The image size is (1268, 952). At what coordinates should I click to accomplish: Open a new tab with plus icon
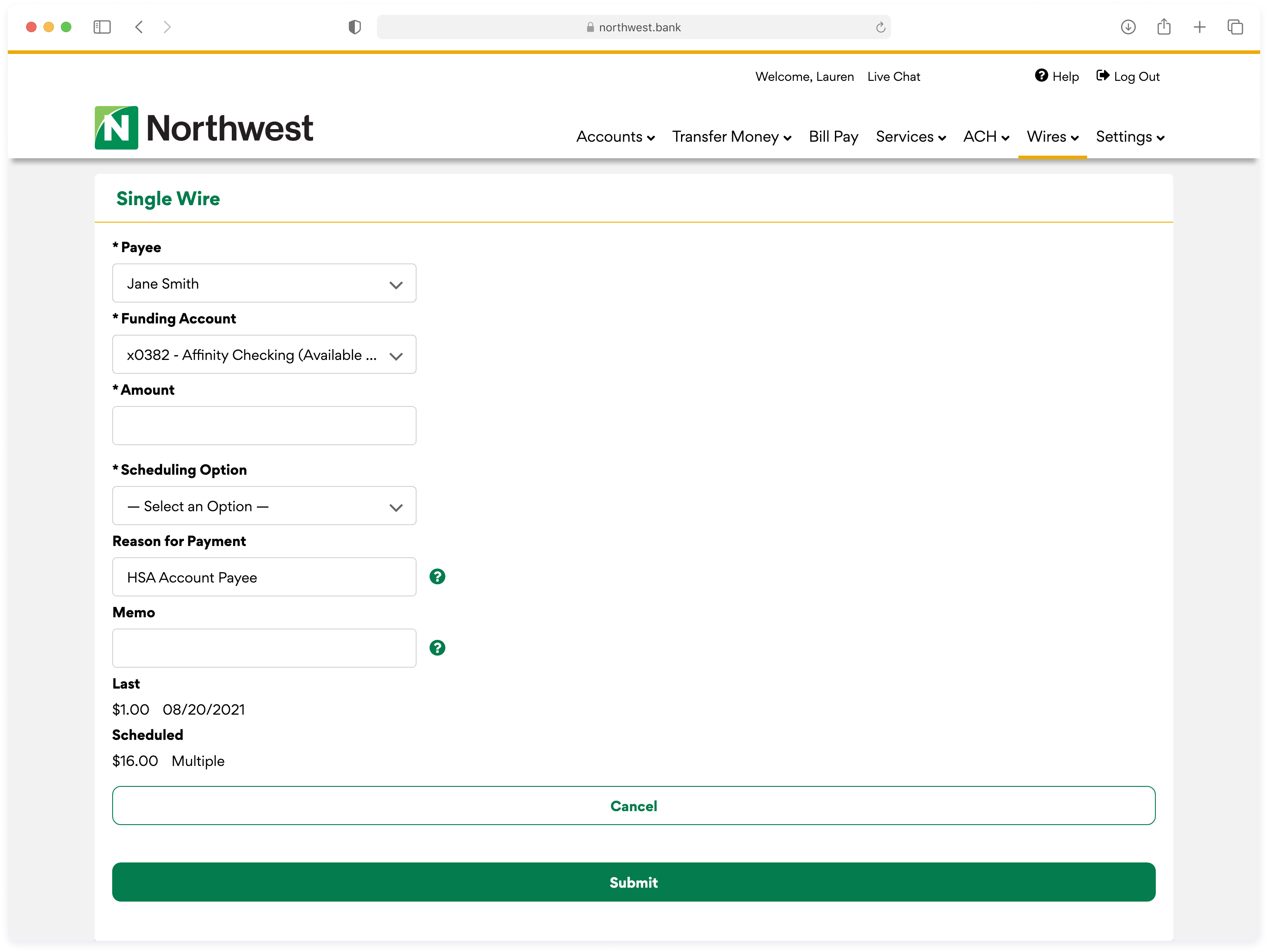[1199, 27]
